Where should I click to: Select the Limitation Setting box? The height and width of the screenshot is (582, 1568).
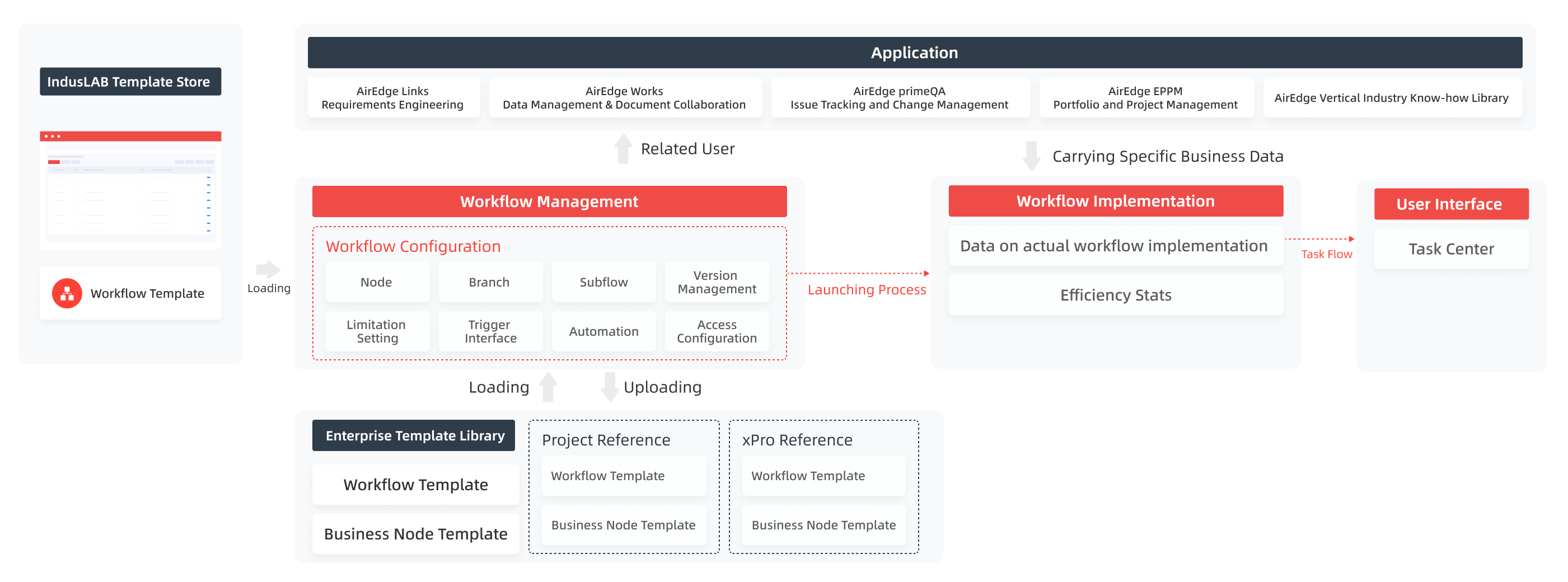tap(377, 331)
